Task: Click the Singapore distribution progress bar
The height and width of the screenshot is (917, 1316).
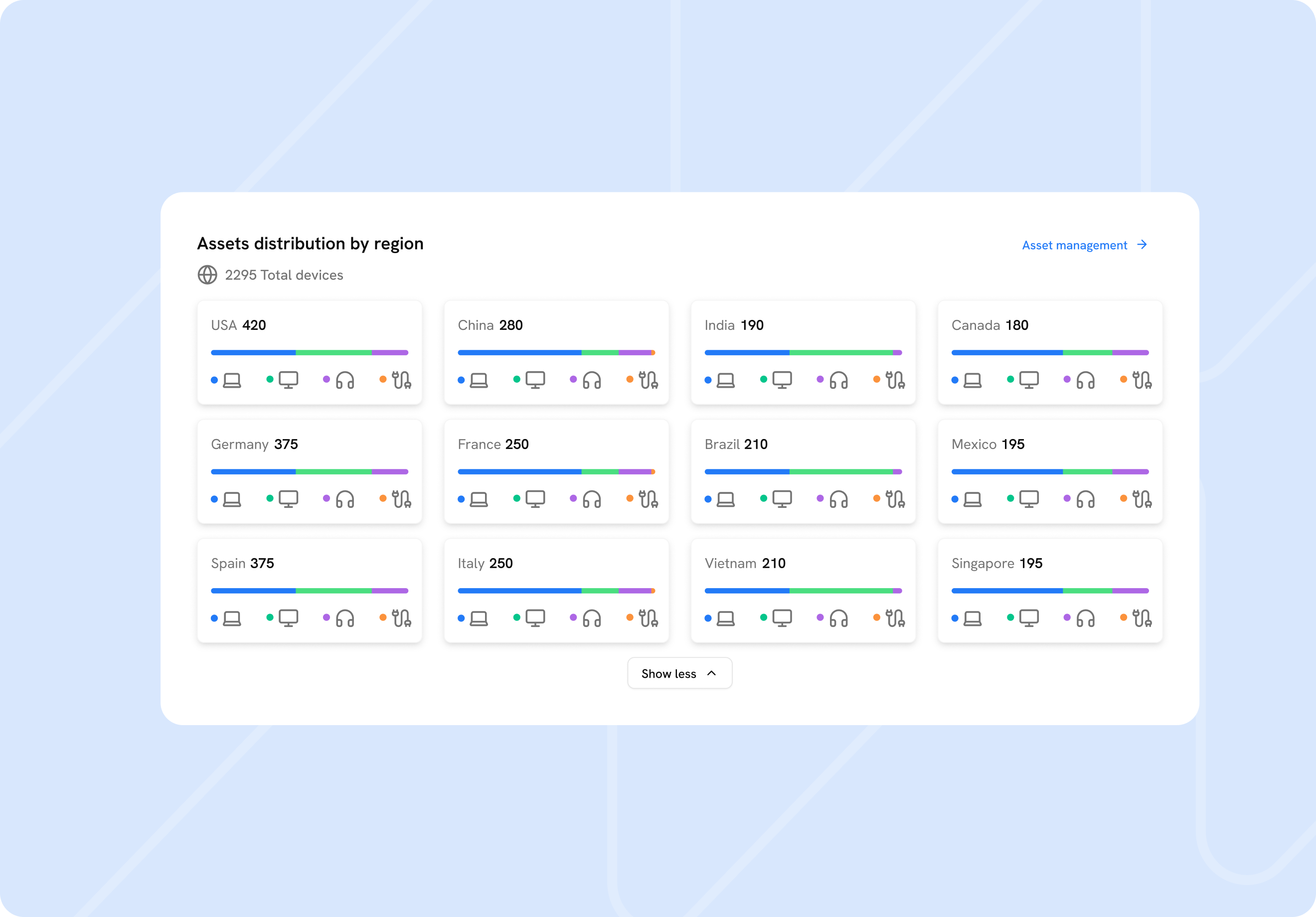Action: (x=1050, y=591)
